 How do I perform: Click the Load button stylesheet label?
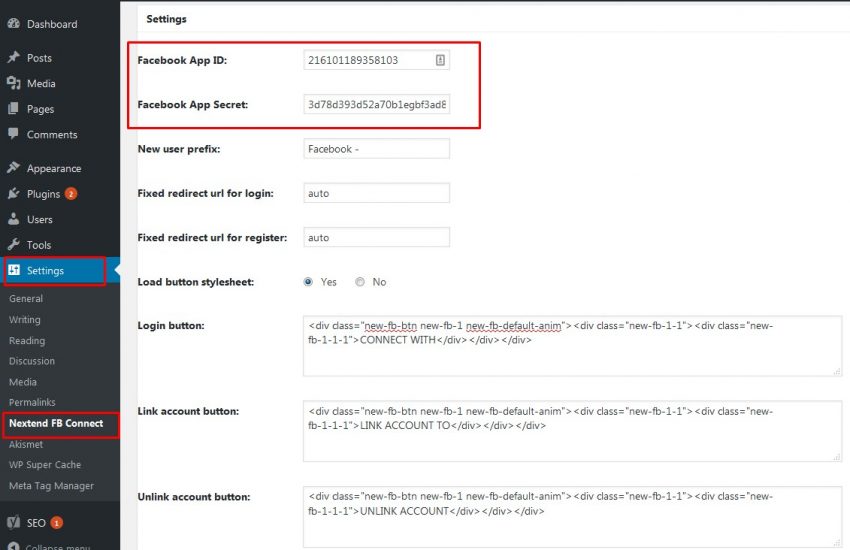[196, 282]
